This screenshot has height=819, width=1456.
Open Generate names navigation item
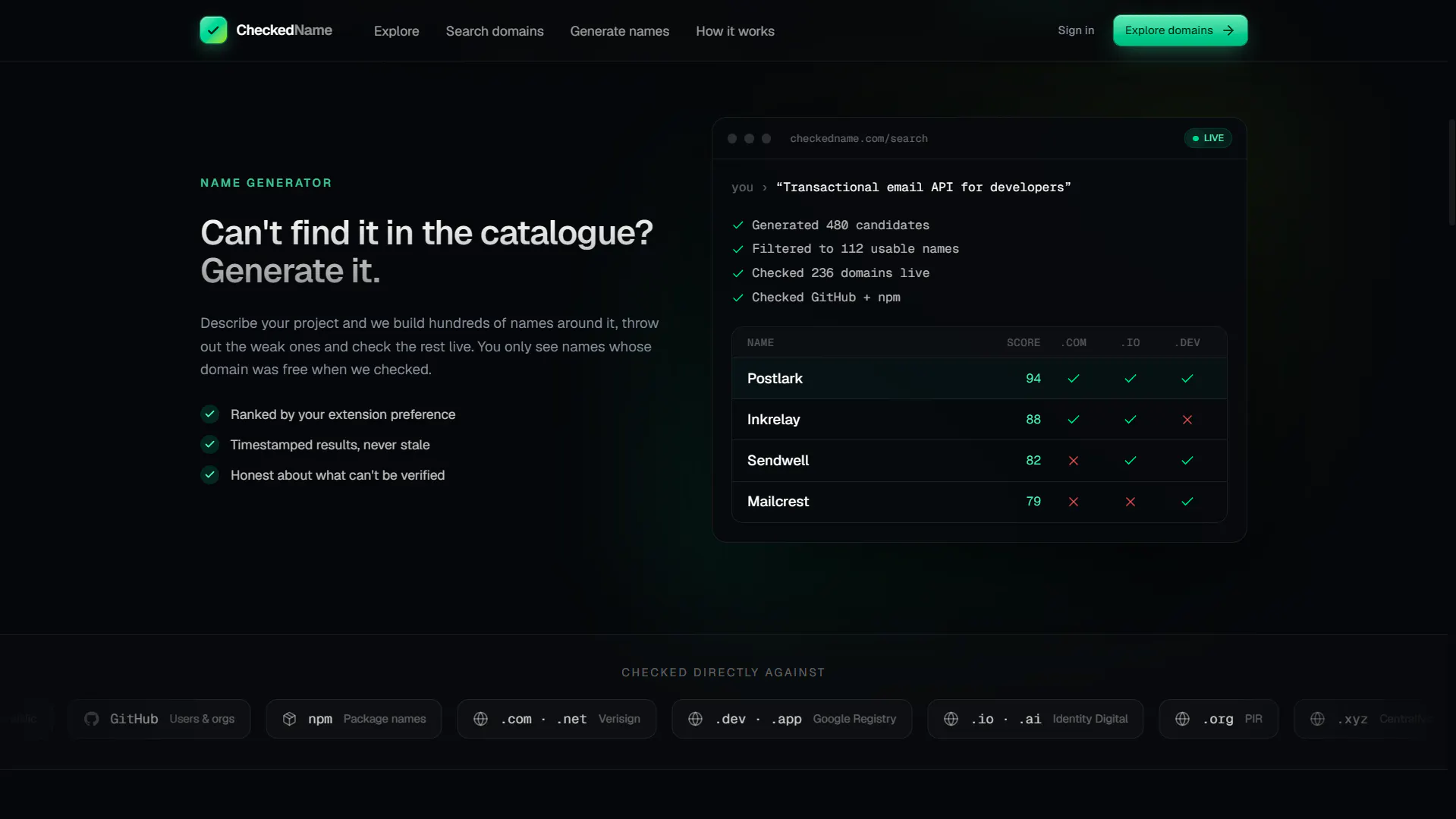(x=619, y=31)
